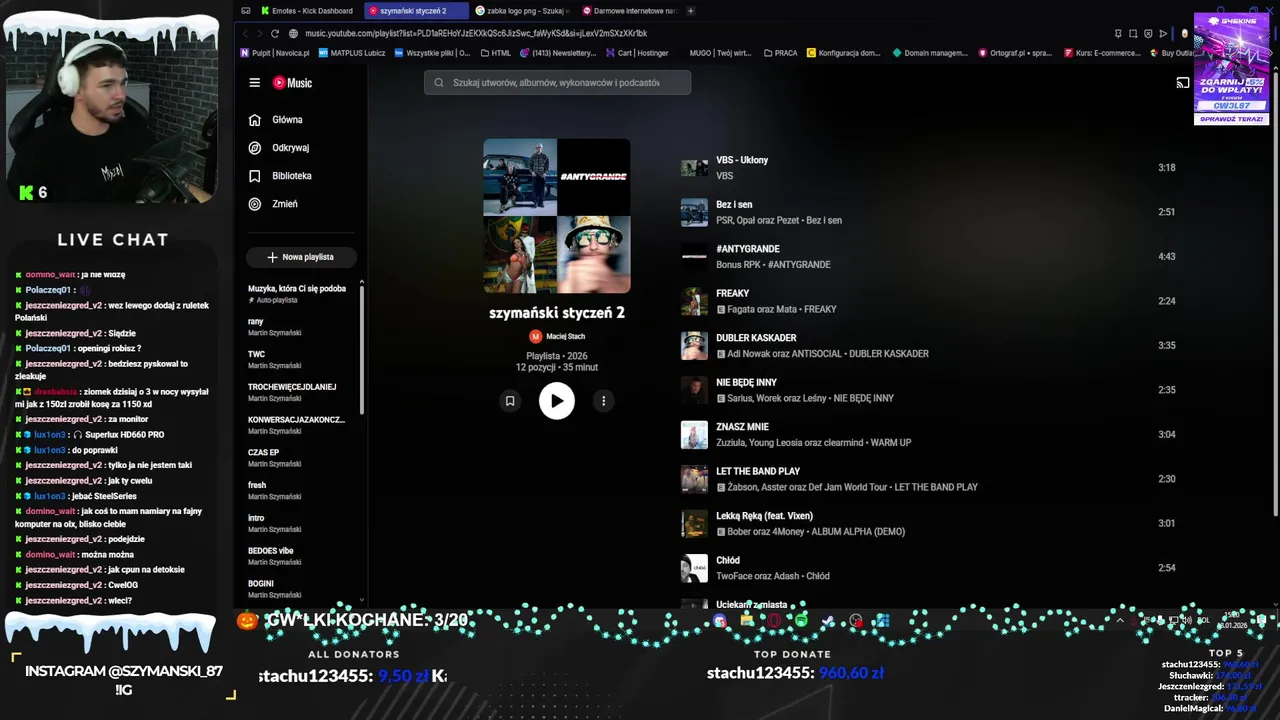This screenshot has width=1280, height=720.
Task: Open File Explorer from the taskbar
Action: tap(747, 621)
